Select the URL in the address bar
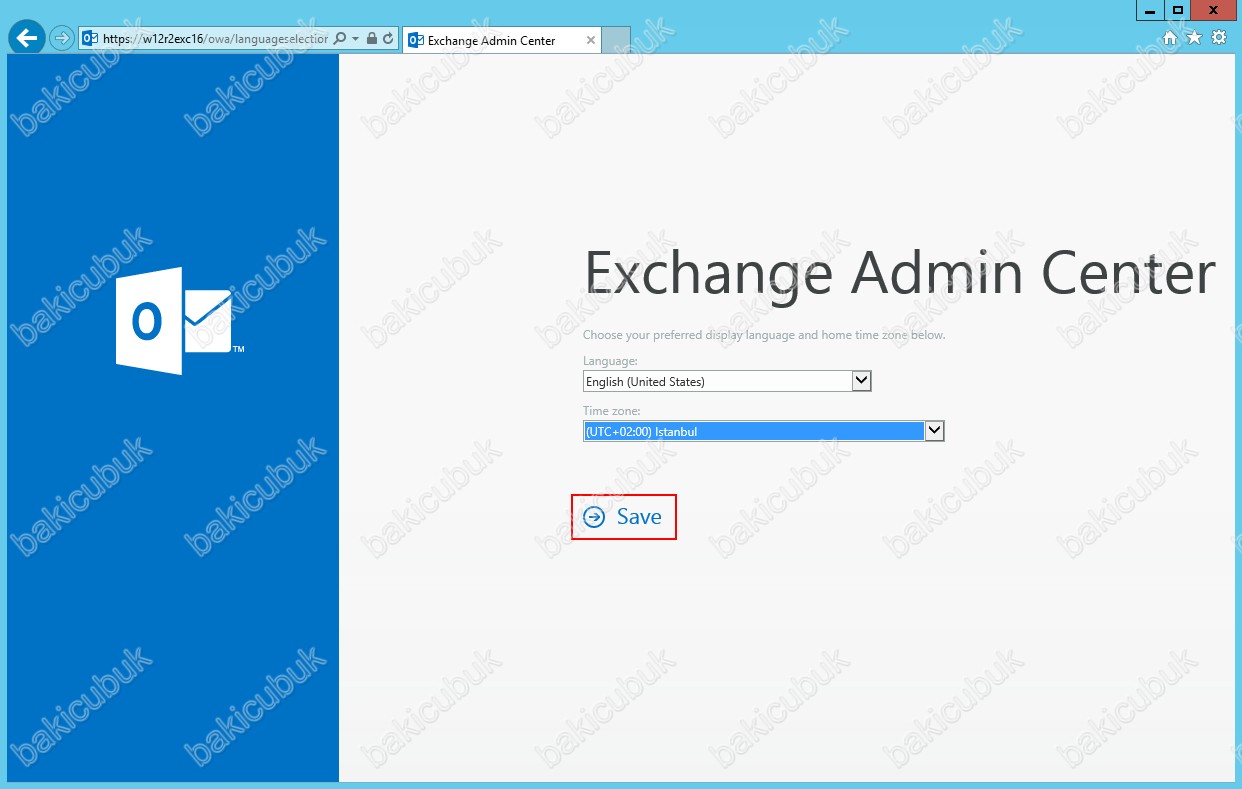 [214, 39]
